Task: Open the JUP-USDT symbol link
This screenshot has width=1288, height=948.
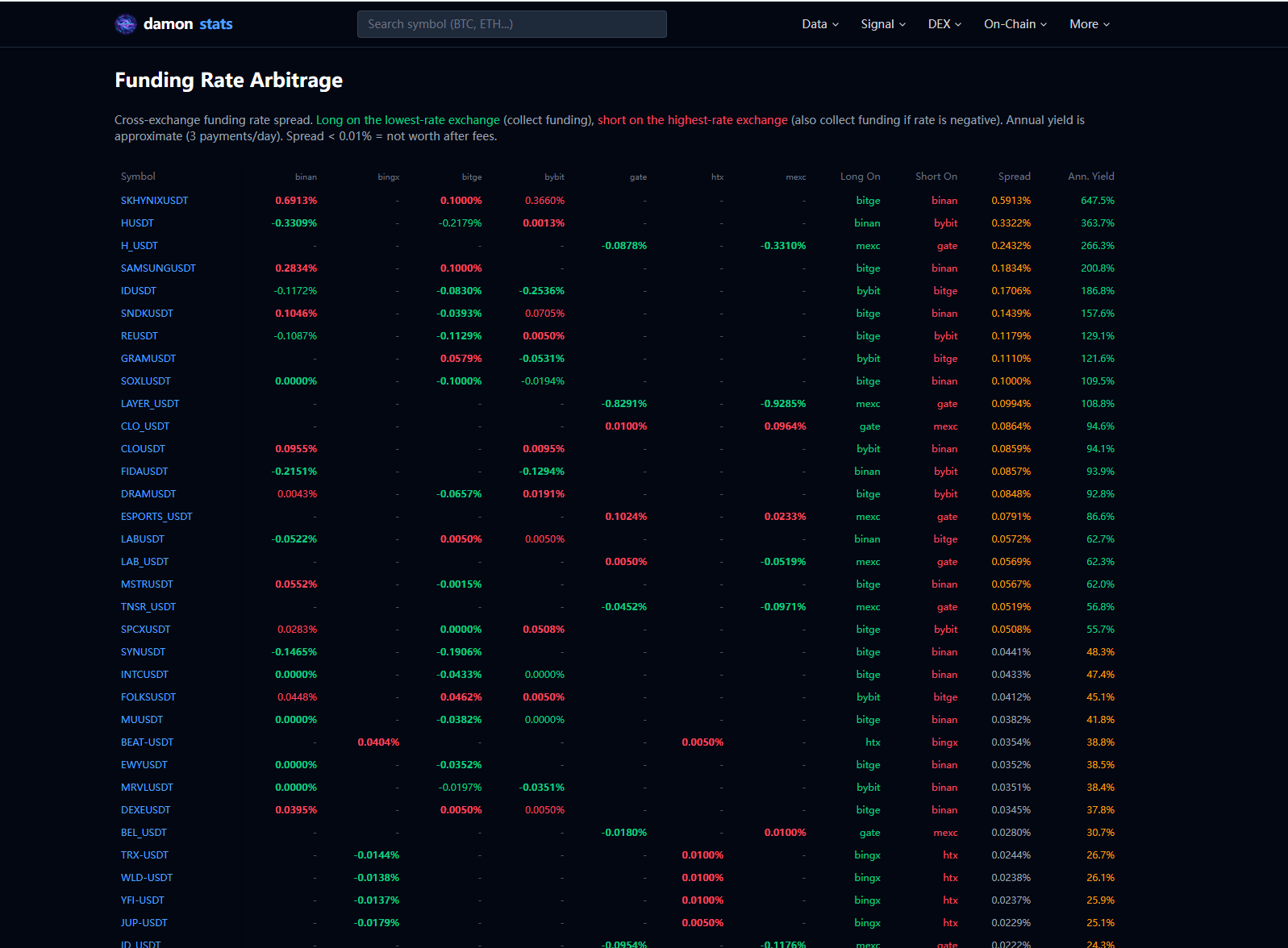Action: [x=144, y=923]
